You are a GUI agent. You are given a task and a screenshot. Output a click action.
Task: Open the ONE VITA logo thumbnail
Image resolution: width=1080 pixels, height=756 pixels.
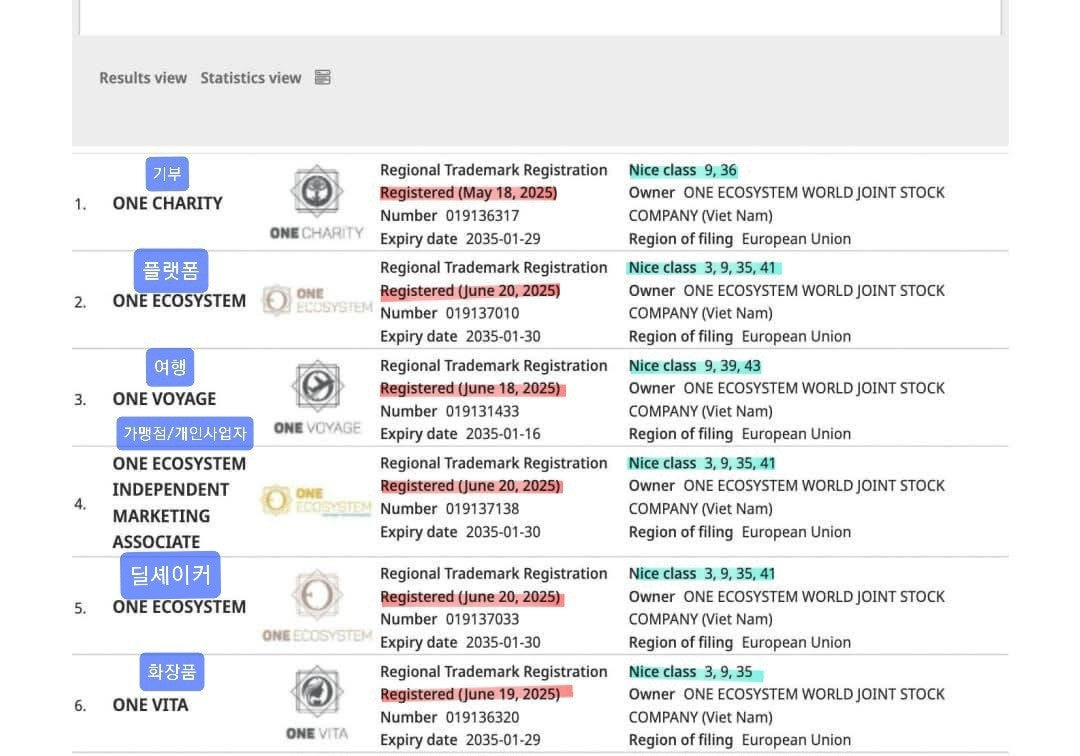[317, 702]
